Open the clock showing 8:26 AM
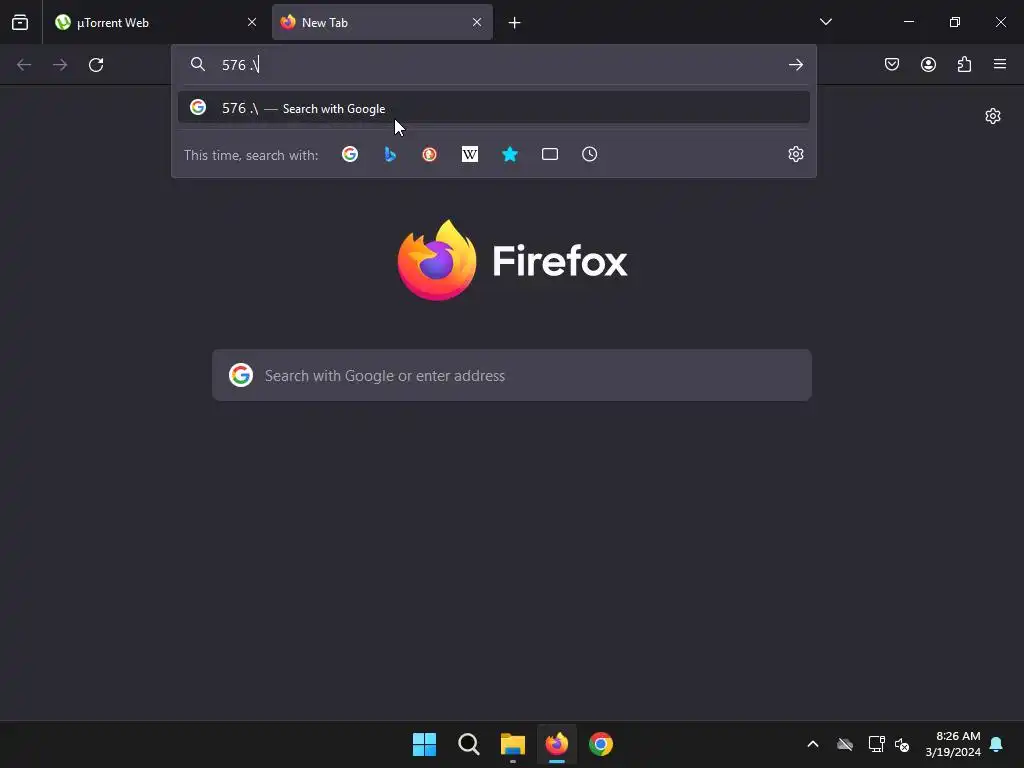This screenshot has height=768, width=1024. (953, 744)
